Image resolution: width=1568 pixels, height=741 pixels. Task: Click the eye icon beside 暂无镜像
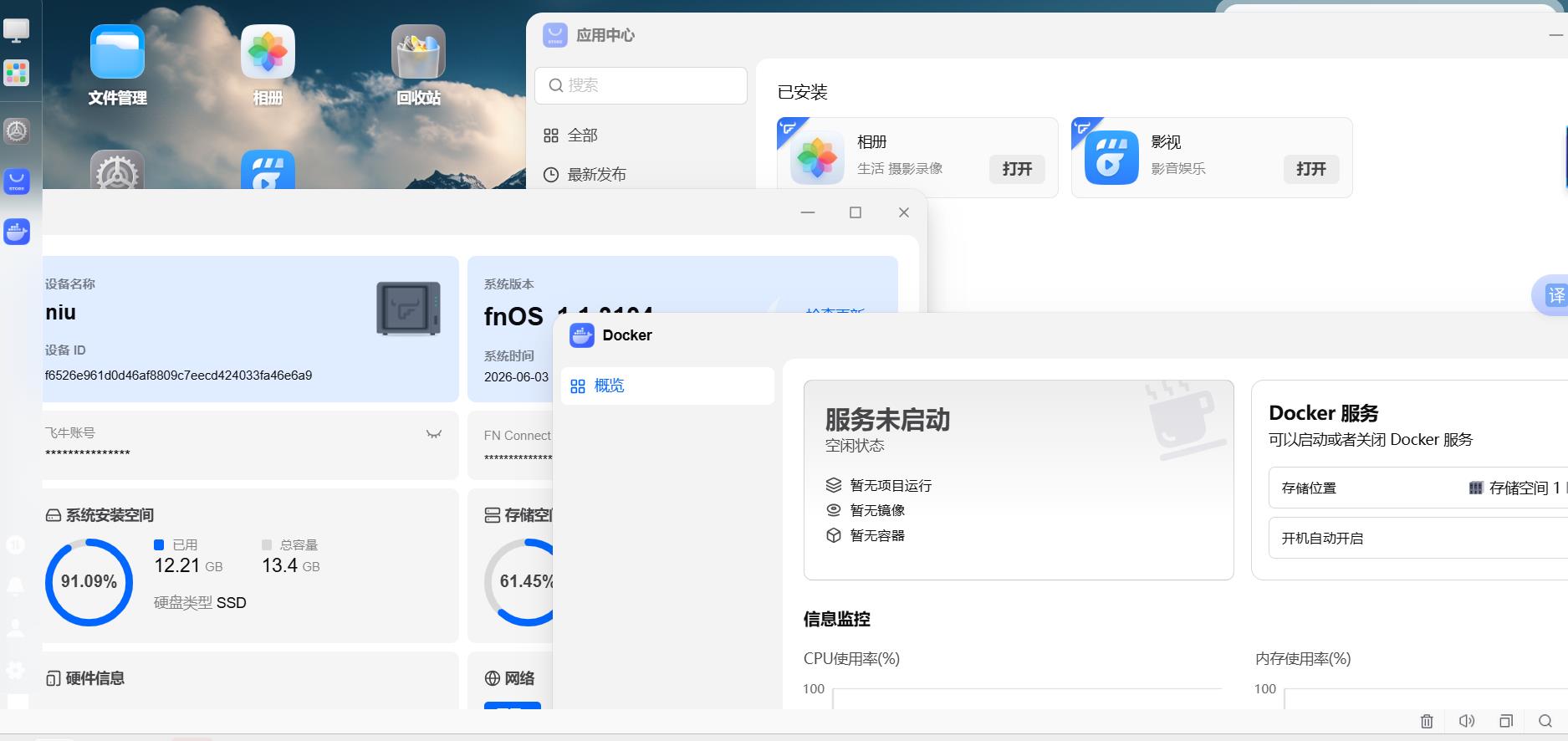834,510
